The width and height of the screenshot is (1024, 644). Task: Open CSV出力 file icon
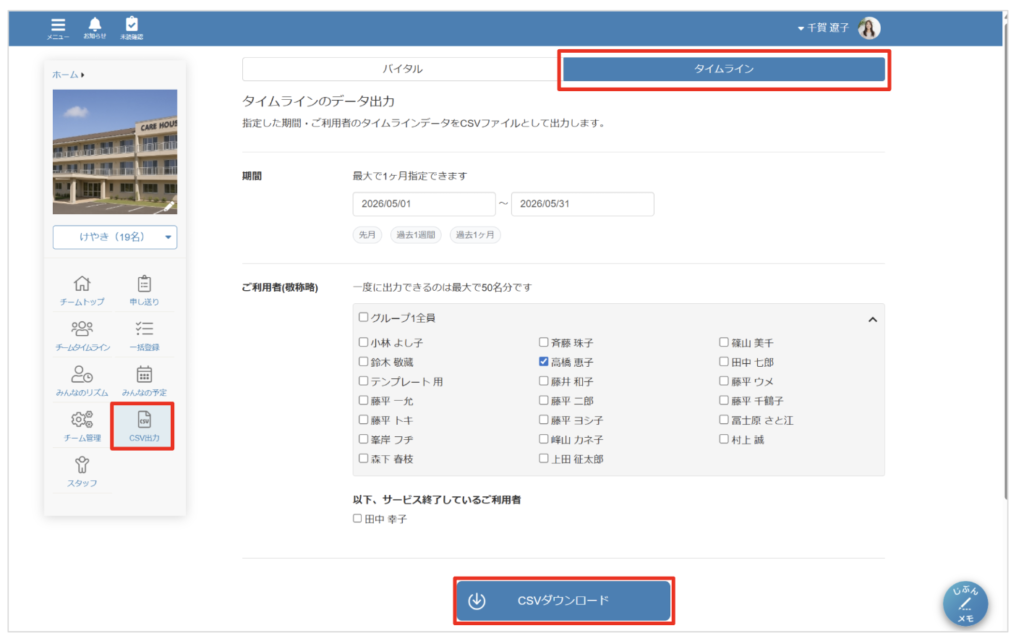pyautogui.click(x=143, y=427)
